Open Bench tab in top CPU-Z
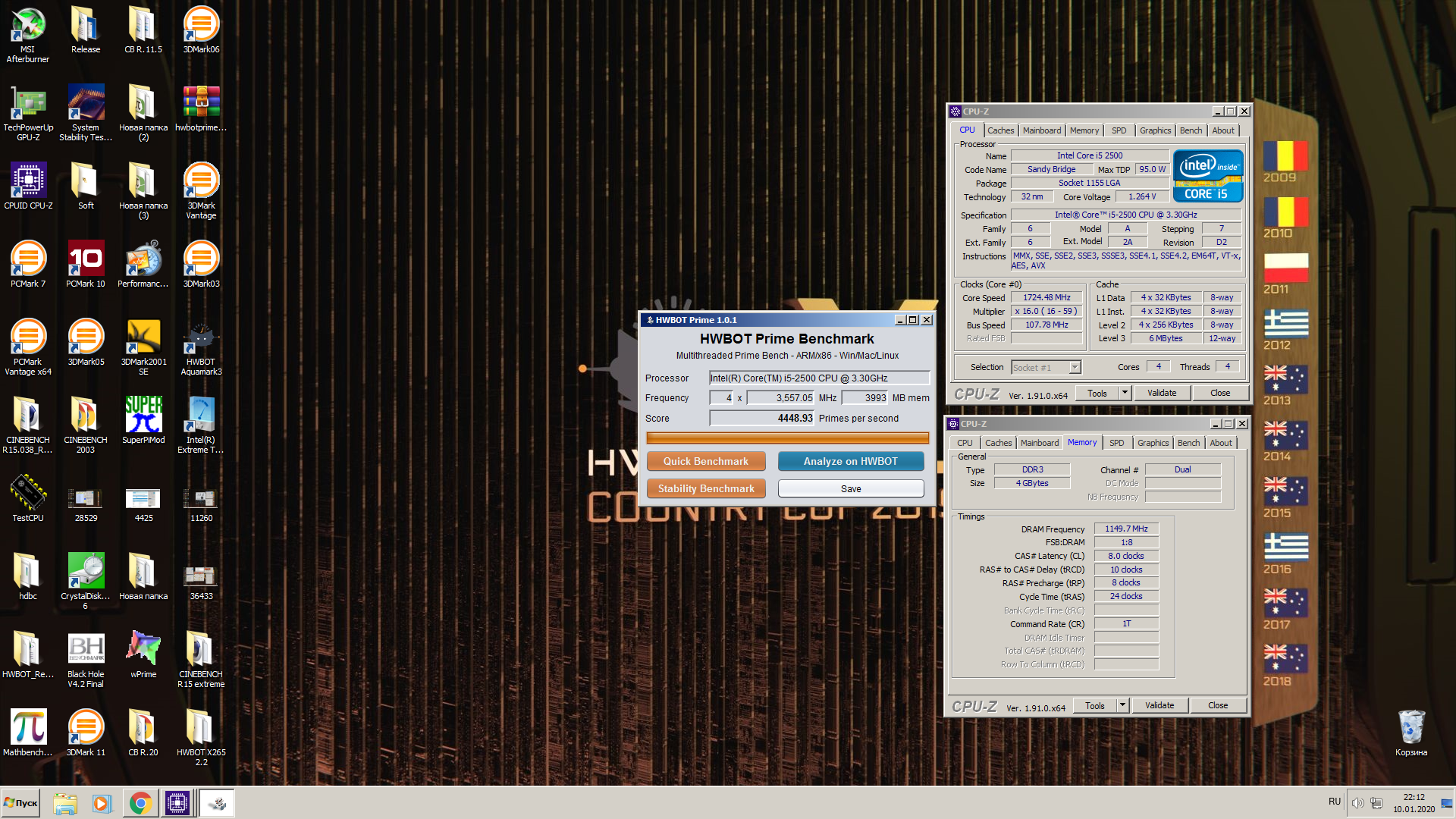This screenshot has width=1456, height=819. coord(1191,130)
